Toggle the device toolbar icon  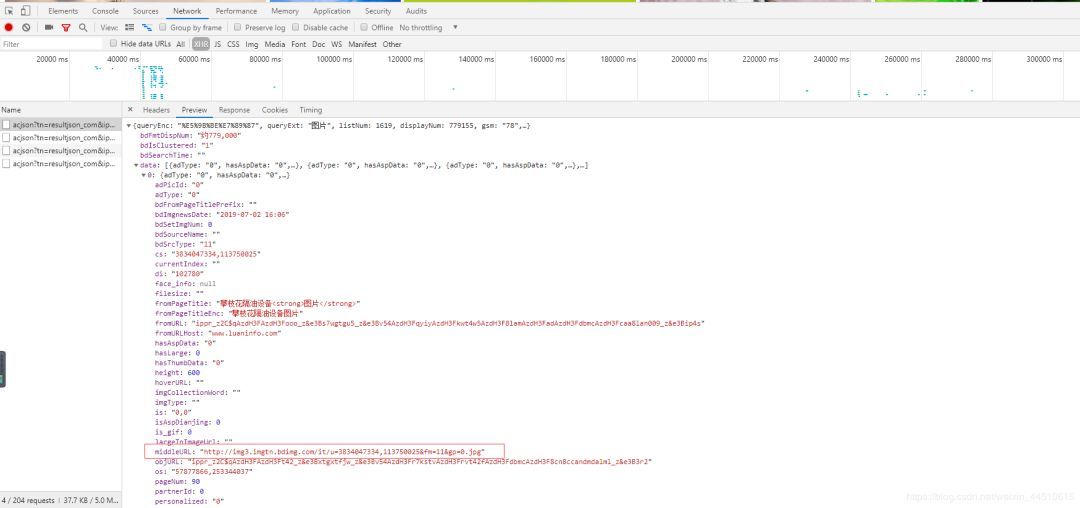[x=25, y=11]
